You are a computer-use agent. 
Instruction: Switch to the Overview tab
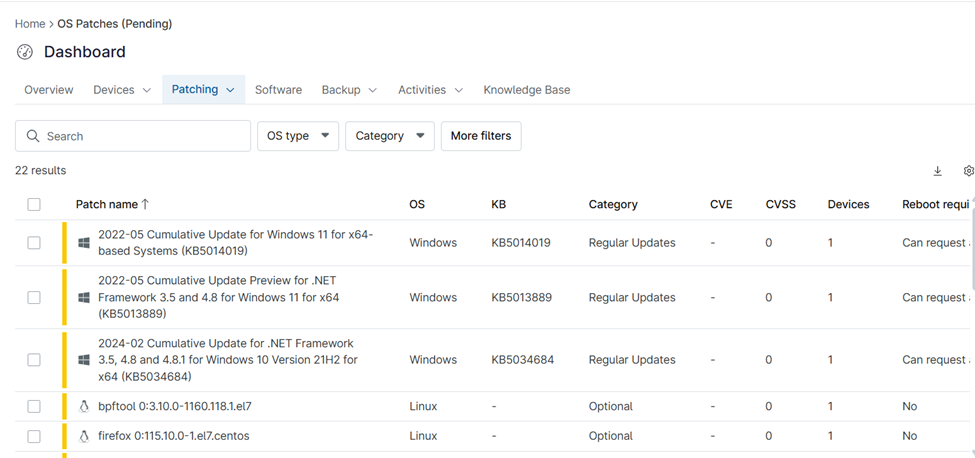(49, 89)
